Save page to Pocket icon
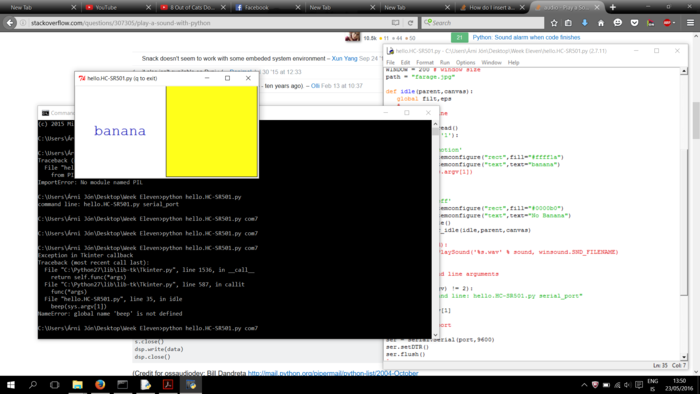700x394 pixels. pyautogui.click(x=634, y=23)
